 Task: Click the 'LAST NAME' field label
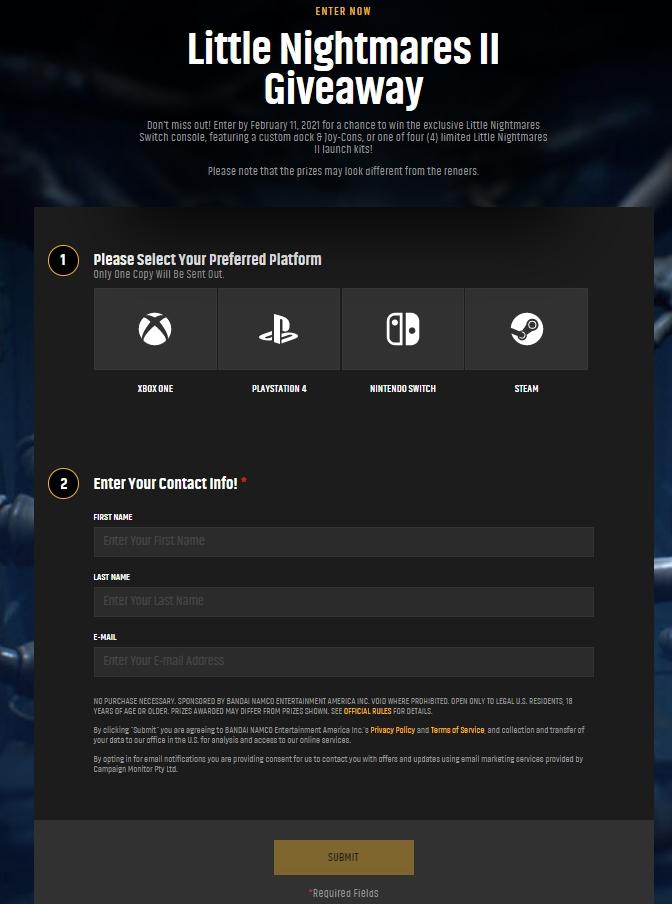[112, 577]
